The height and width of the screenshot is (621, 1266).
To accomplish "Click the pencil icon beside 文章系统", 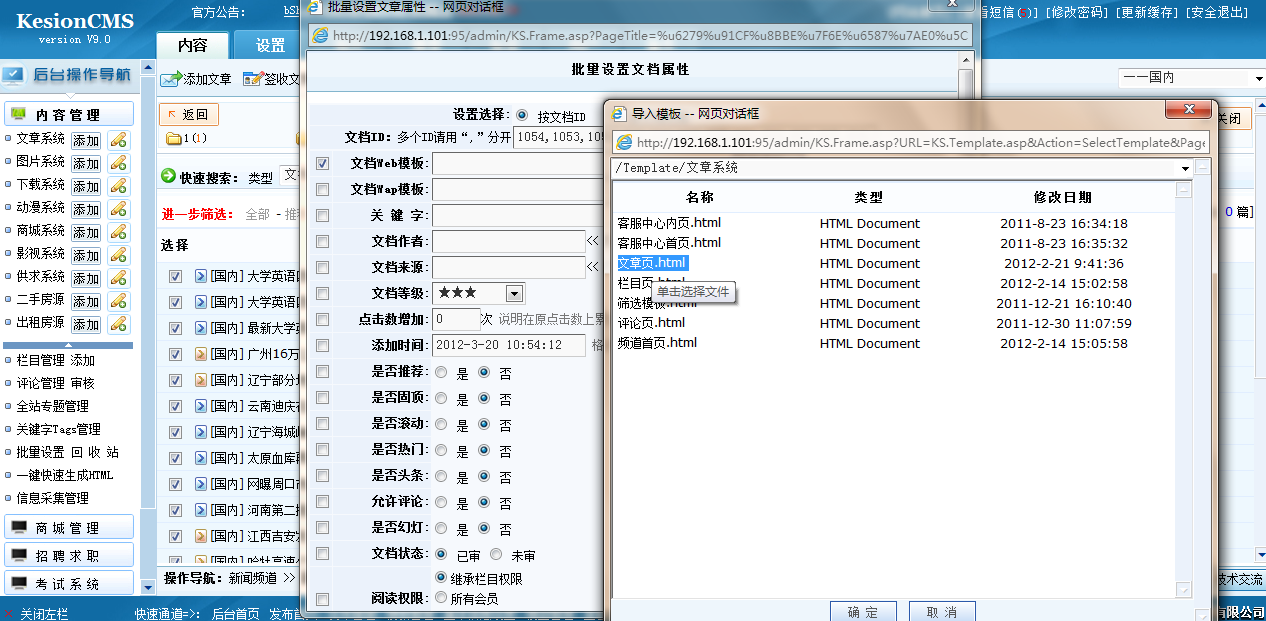I will point(119,140).
